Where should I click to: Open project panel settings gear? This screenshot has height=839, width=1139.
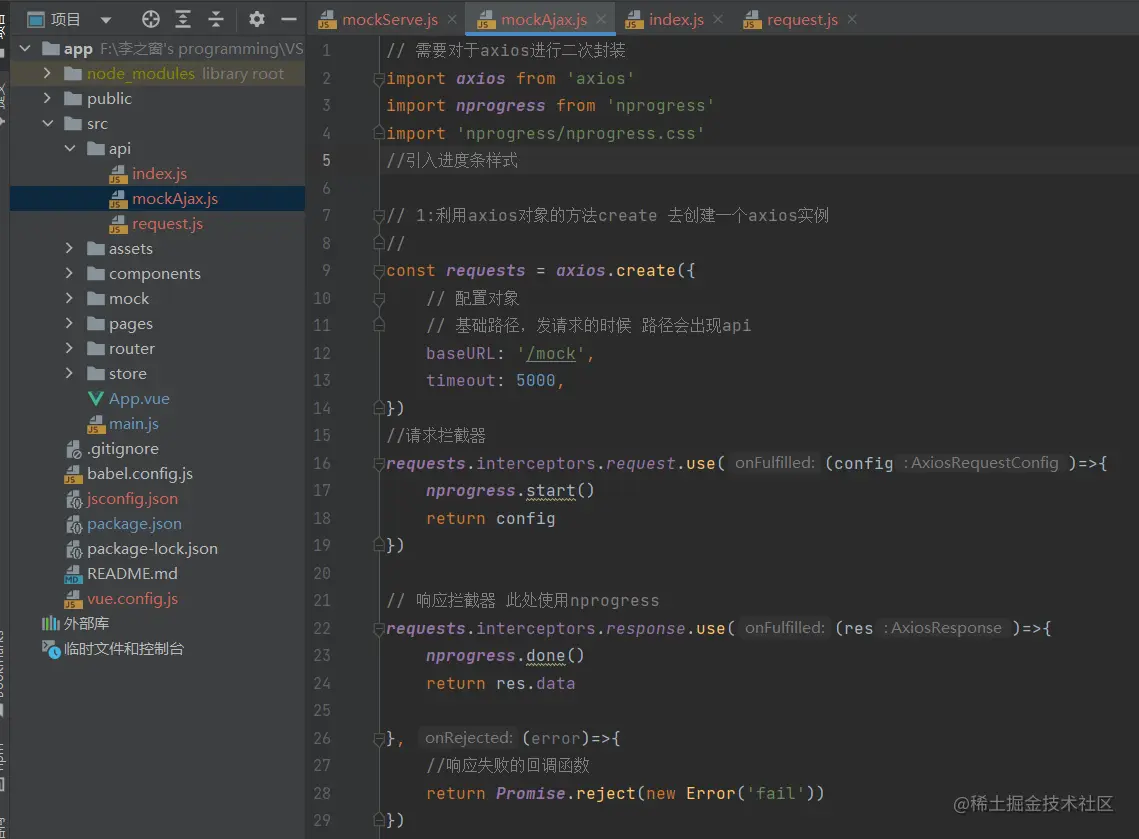(257, 19)
